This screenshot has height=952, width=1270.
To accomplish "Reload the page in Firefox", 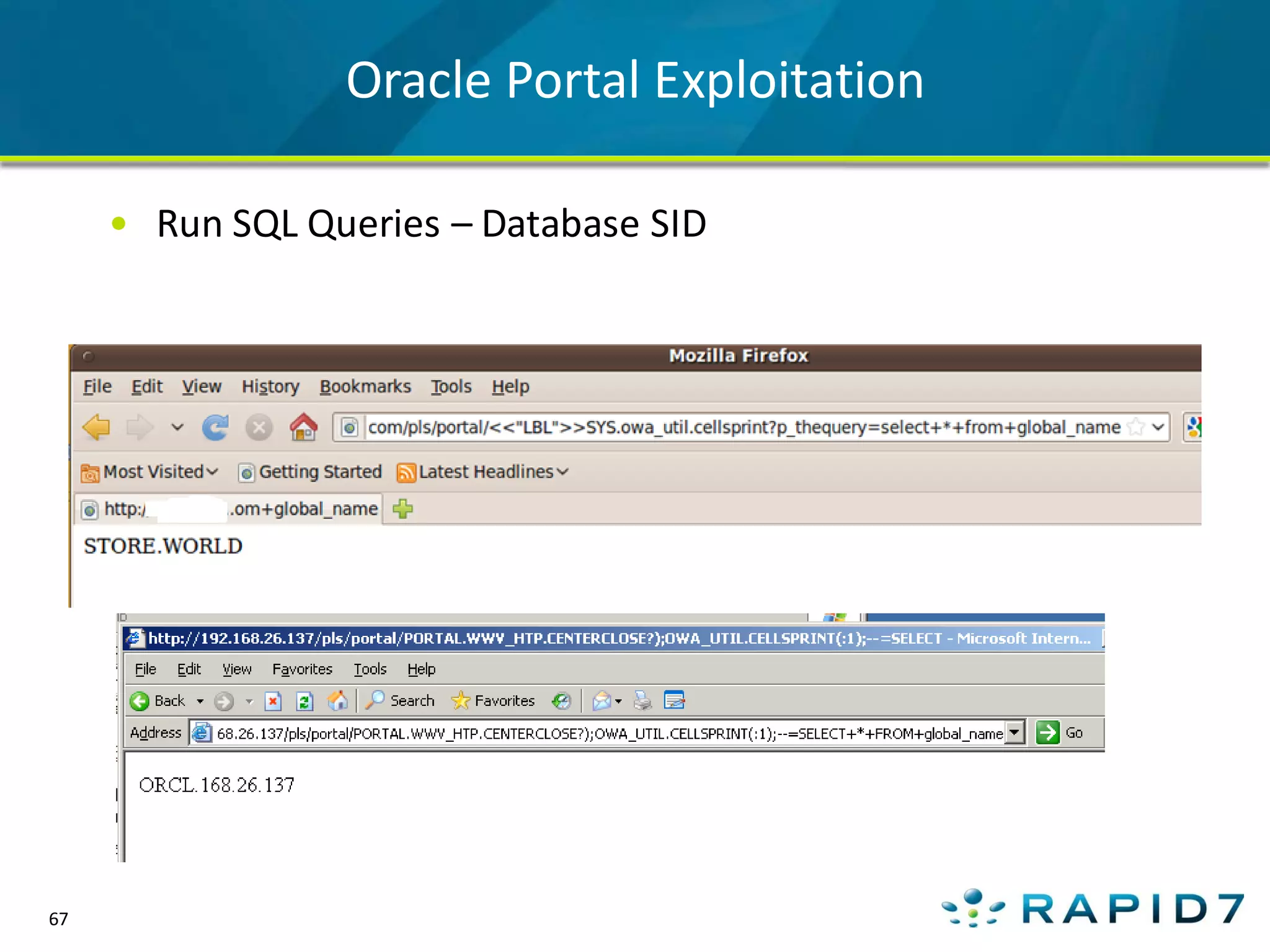I will coord(215,428).
